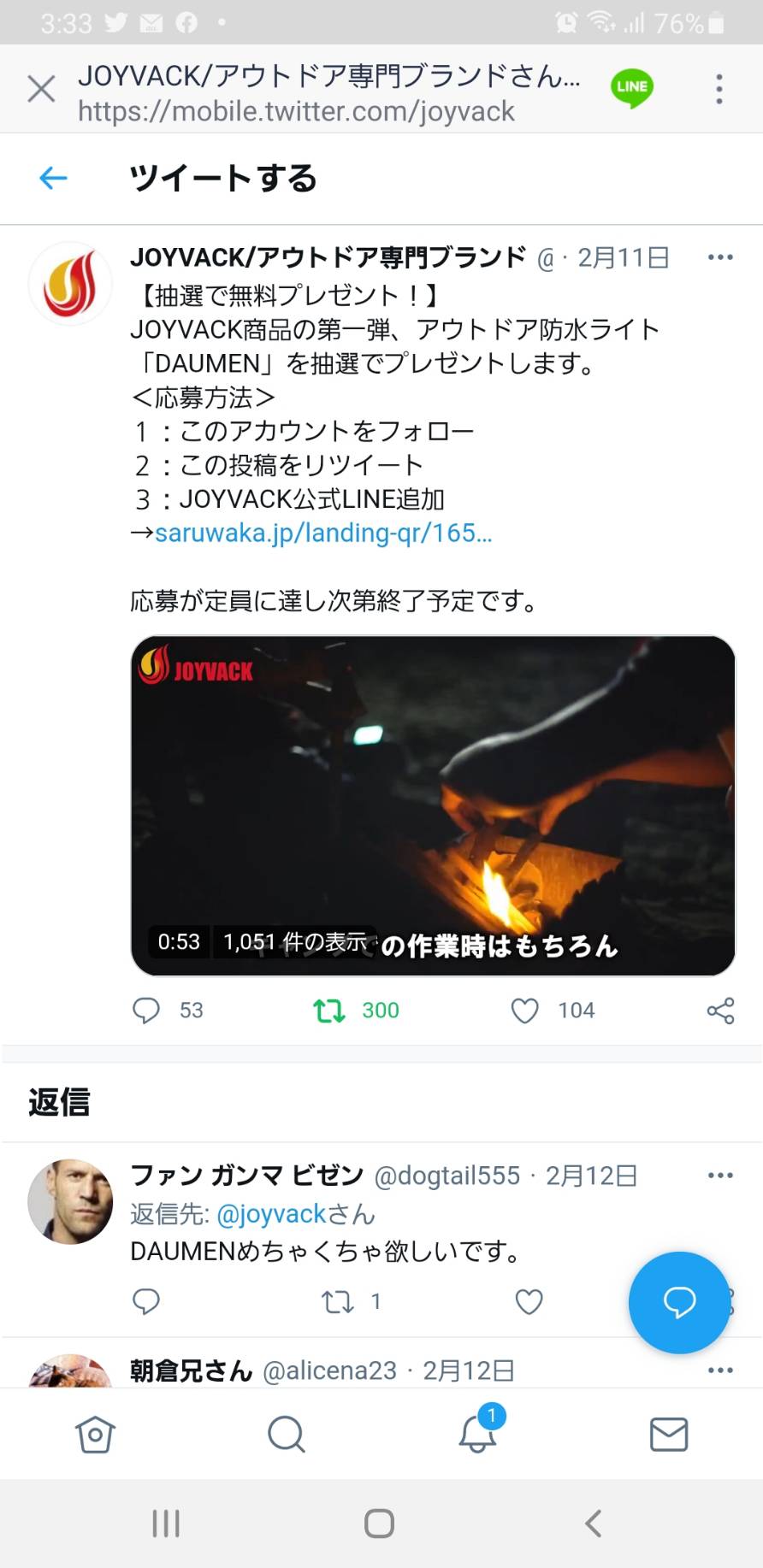This screenshot has width=763, height=1568.
Task: Switch to the Home tab
Action: (95, 1435)
